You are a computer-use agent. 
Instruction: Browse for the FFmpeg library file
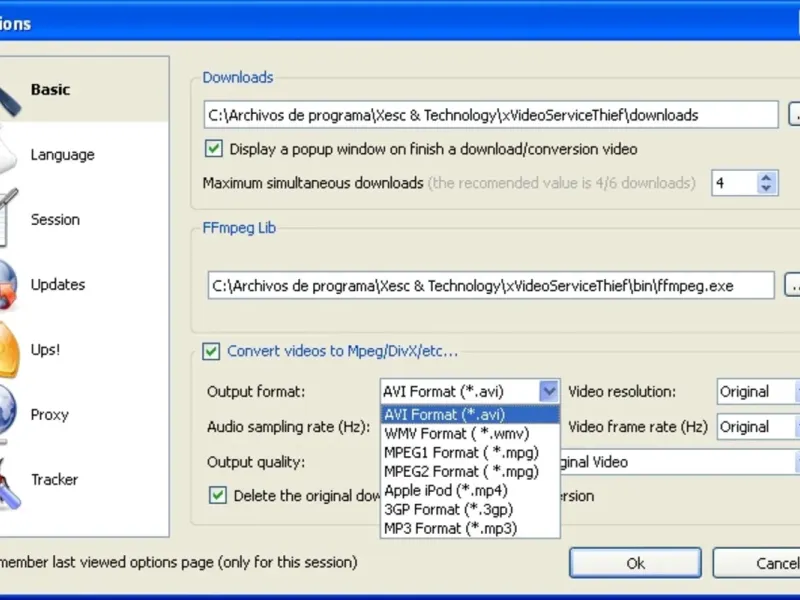tap(792, 285)
